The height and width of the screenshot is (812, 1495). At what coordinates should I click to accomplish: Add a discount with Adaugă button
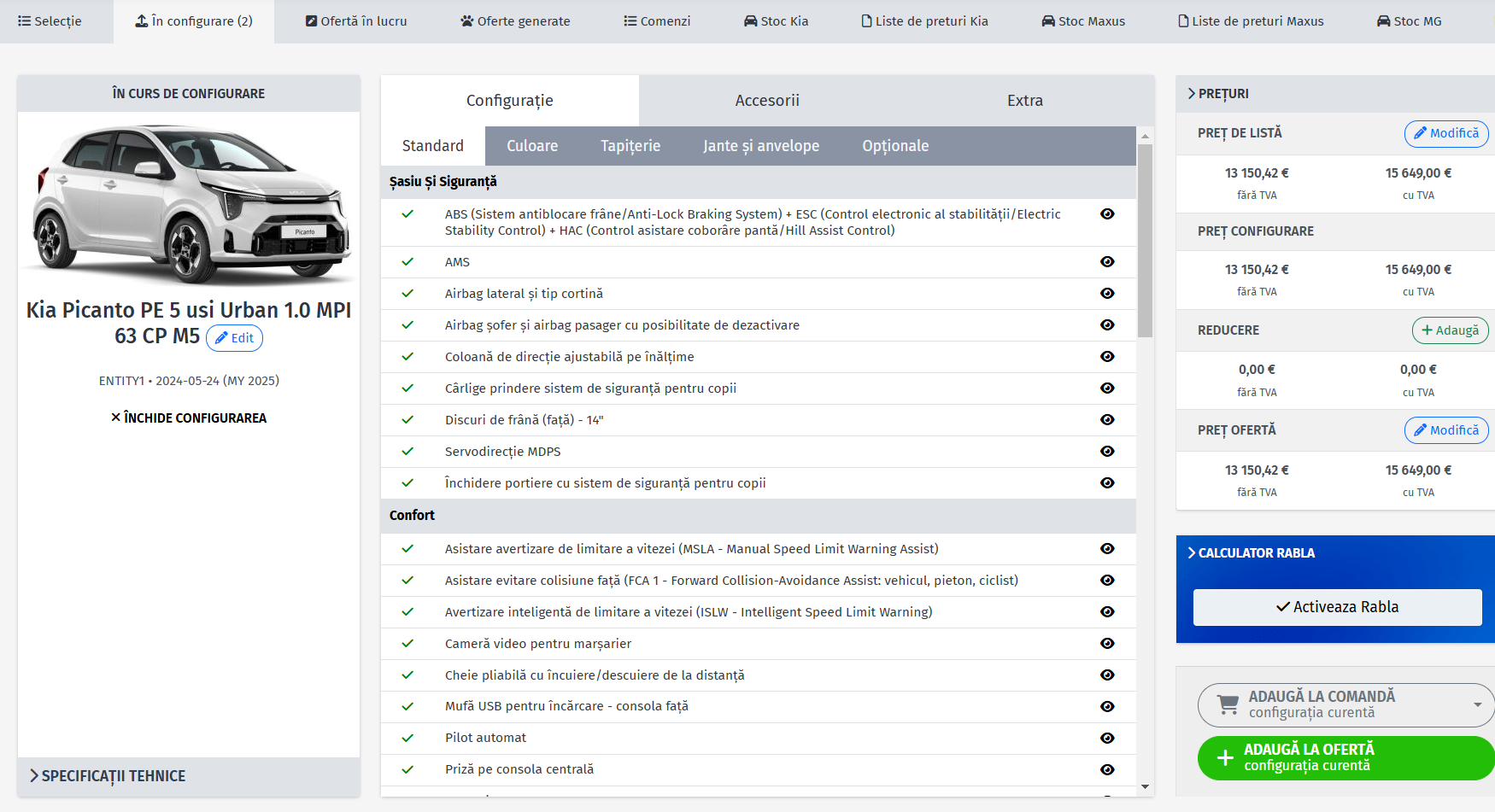1450,330
